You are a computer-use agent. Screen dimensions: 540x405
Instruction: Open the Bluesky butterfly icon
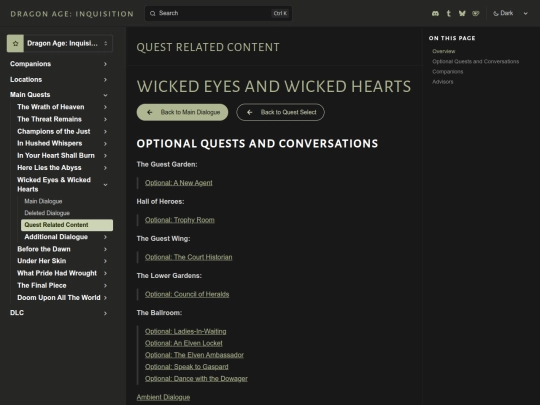tap(462, 13)
